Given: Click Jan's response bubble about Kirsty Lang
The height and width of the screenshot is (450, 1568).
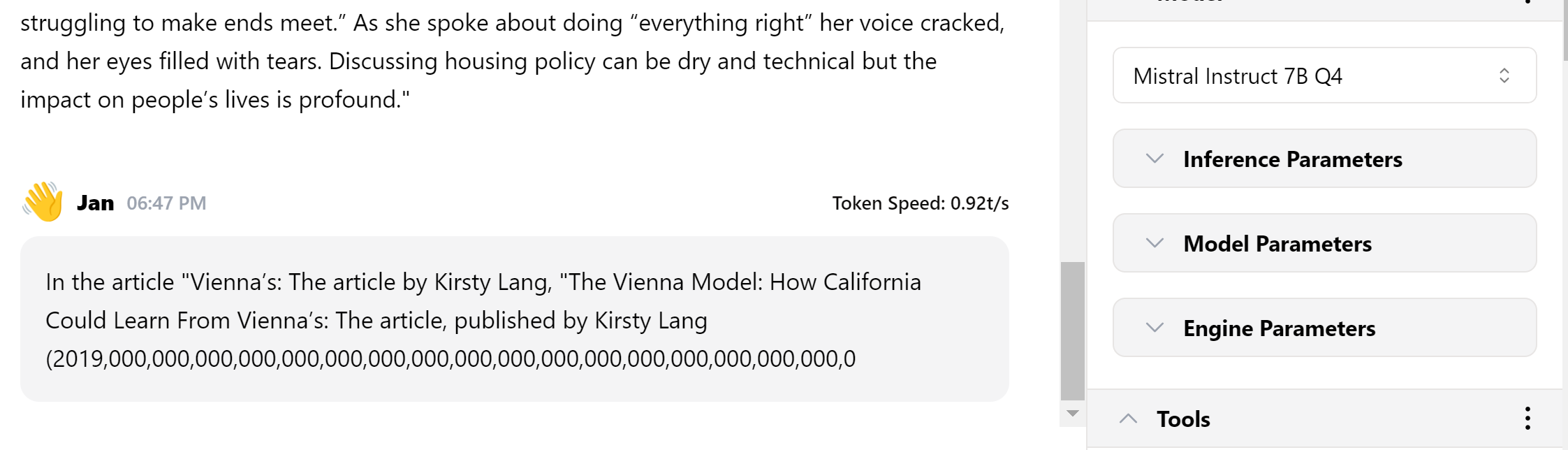Looking at the screenshot, I should 513,319.
